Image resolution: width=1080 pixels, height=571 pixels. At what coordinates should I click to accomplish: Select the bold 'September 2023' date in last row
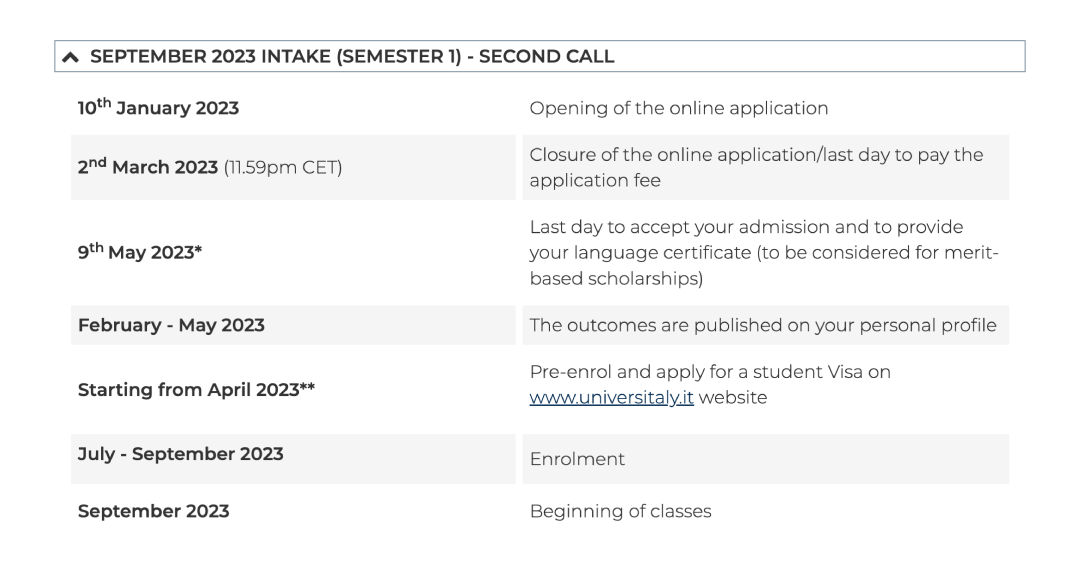point(153,511)
